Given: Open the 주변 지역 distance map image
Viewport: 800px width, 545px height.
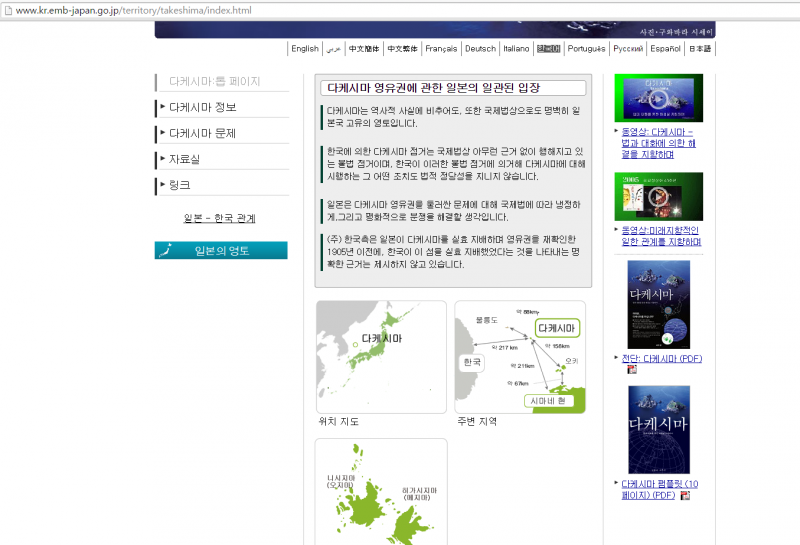Looking at the screenshot, I should pyautogui.click(x=520, y=356).
